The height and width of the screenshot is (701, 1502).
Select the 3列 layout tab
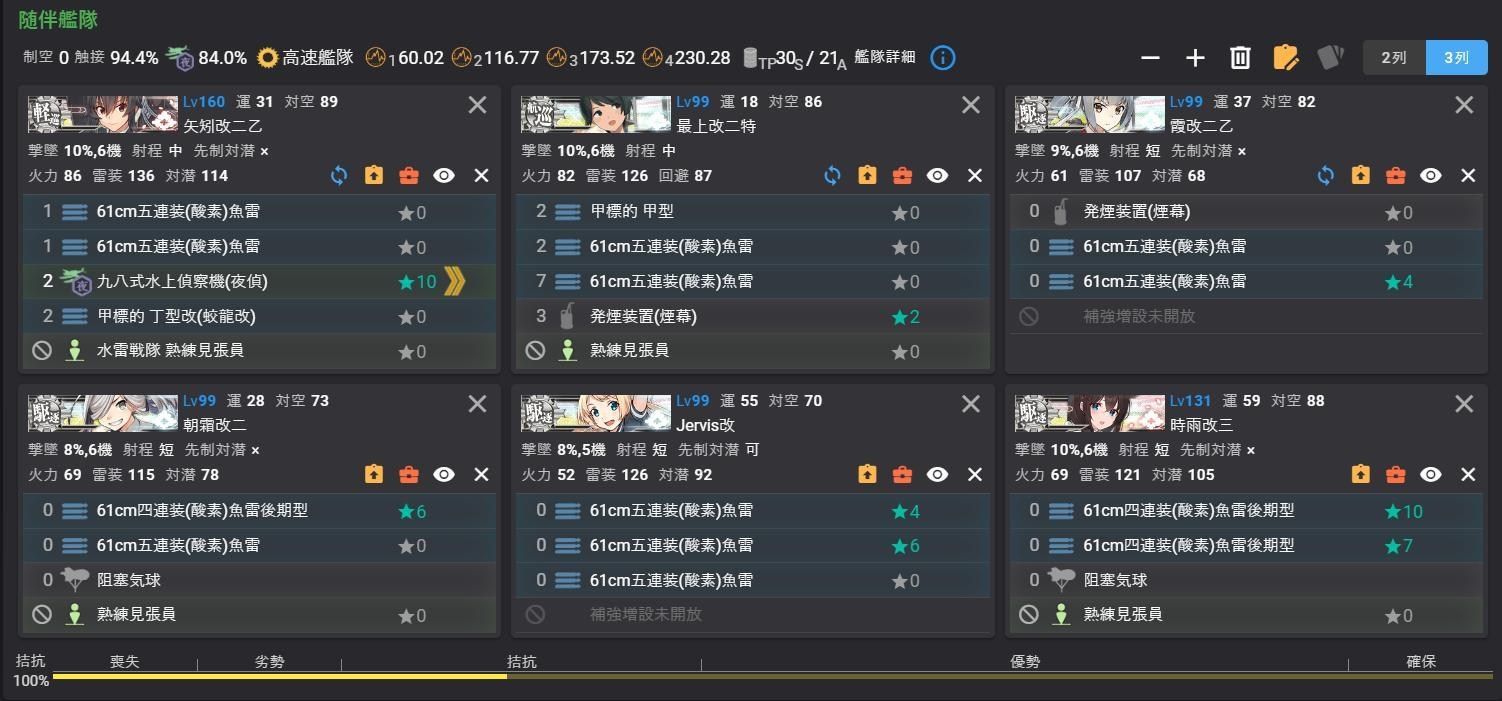pos(1456,58)
